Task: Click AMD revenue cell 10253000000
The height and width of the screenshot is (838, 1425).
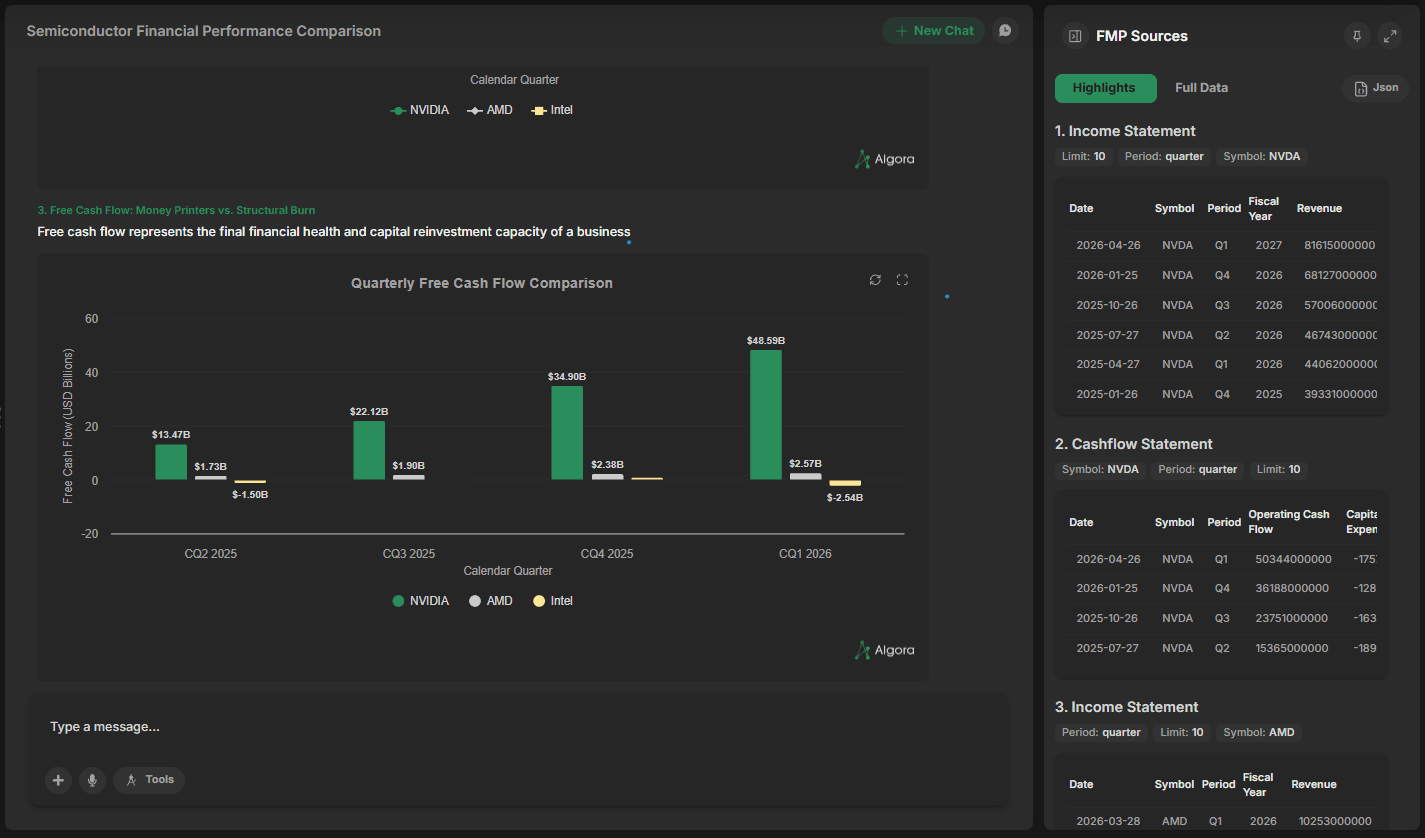Action: [x=1334, y=821]
